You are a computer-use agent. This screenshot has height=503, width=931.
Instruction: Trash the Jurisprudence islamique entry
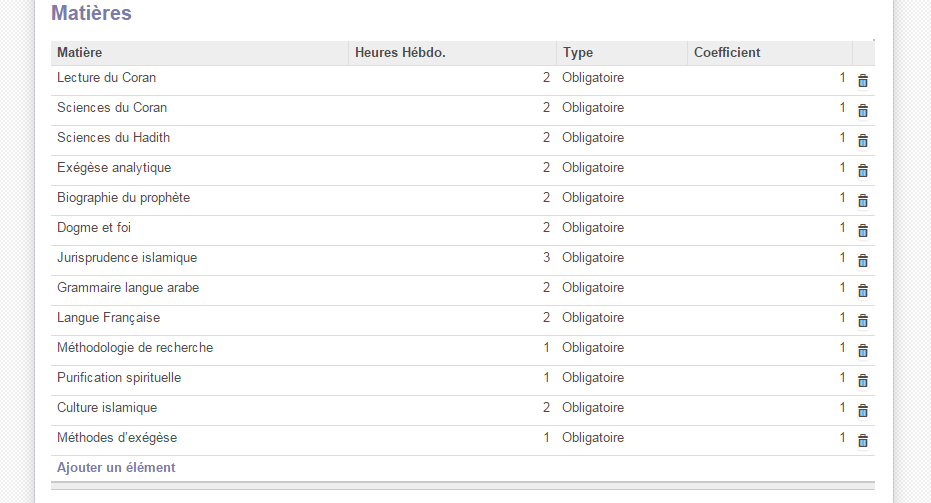pos(863,261)
